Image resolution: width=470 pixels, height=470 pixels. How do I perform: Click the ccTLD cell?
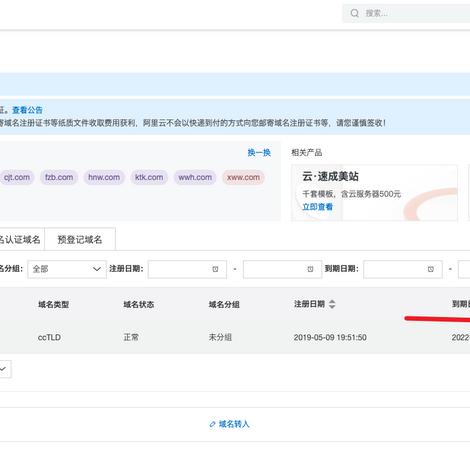pyautogui.click(x=49, y=337)
